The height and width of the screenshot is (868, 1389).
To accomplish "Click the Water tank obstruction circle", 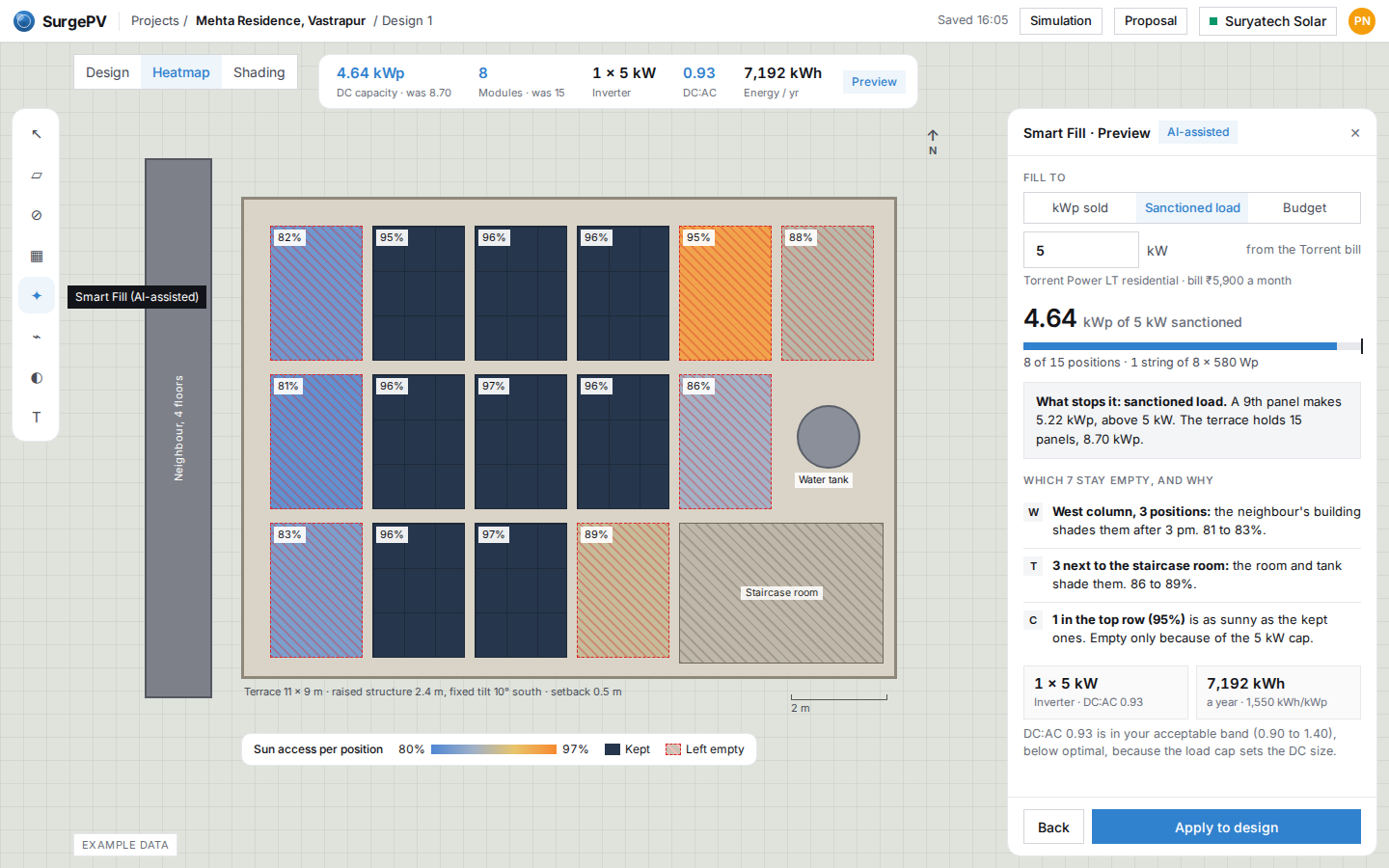I will [x=829, y=437].
